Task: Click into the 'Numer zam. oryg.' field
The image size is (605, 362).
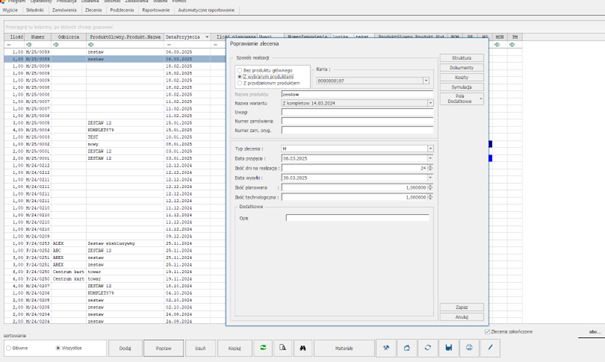Action: click(357, 130)
